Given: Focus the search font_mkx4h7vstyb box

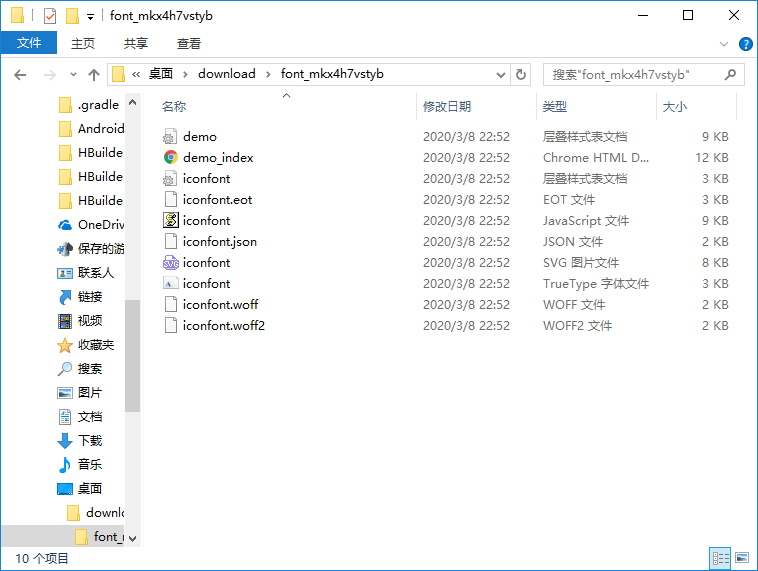Looking at the screenshot, I should [643, 74].
